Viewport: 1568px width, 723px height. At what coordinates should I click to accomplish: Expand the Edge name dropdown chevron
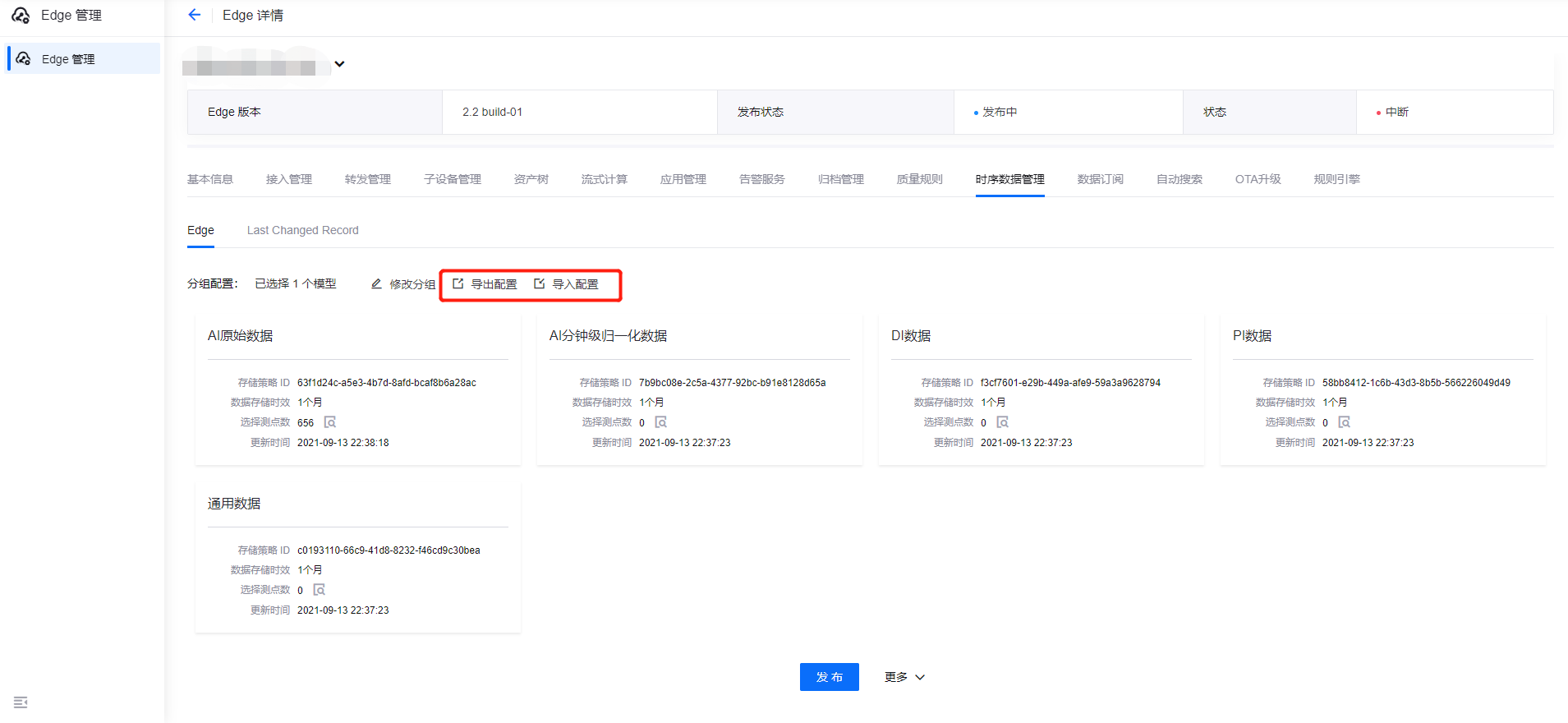point(339,64)
